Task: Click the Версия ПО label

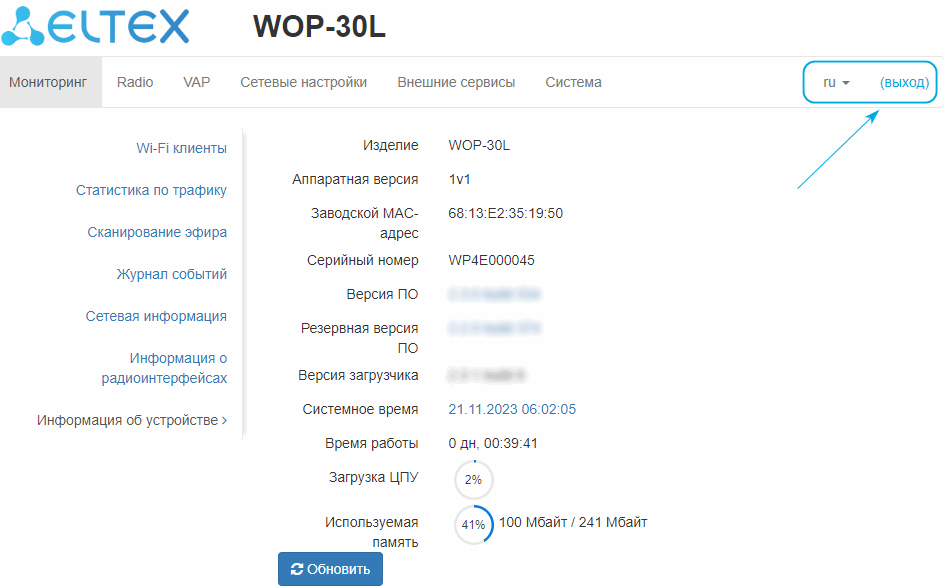Action: 382,294
